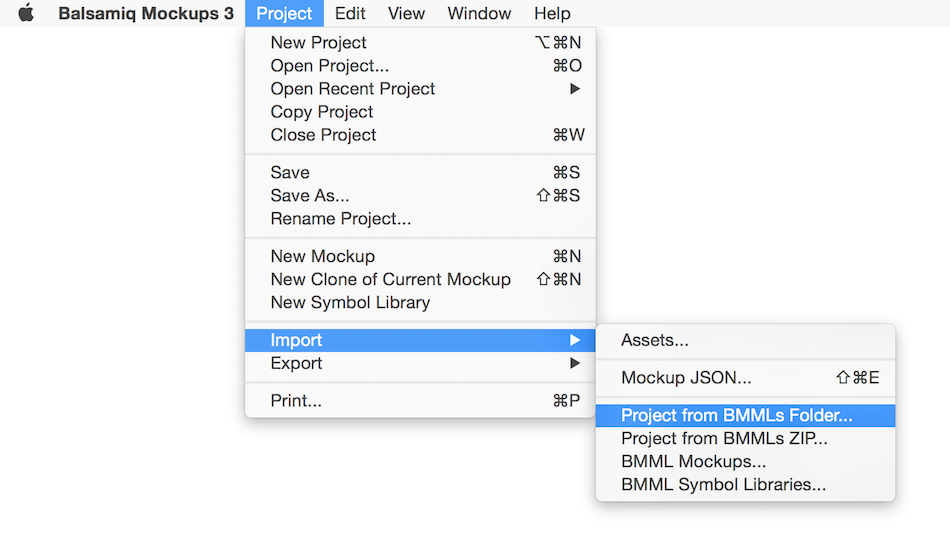Image resolution: width=950 pixels, height=539 pixels.
Task: Select New Clone of Current Mockup
Action: coord(391,279)
